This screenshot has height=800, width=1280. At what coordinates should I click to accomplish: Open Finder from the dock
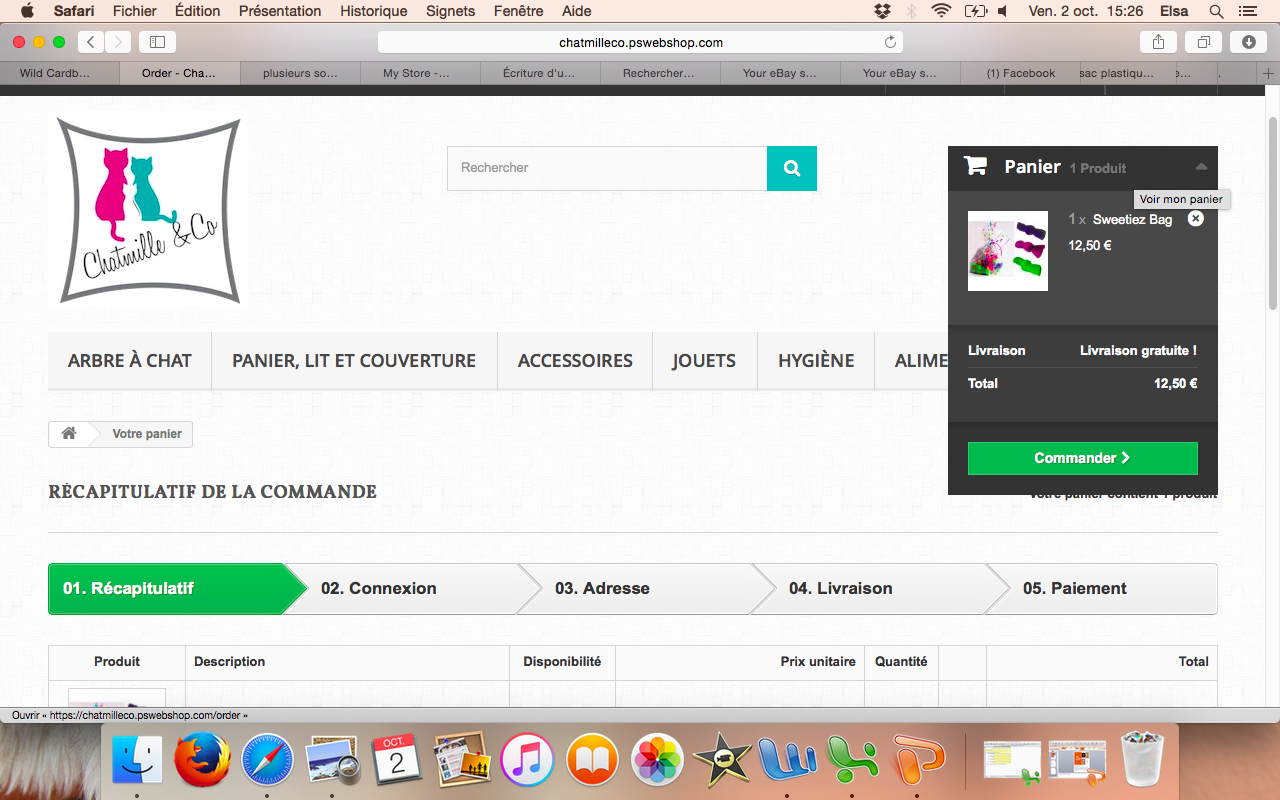(x=138, y=760)
